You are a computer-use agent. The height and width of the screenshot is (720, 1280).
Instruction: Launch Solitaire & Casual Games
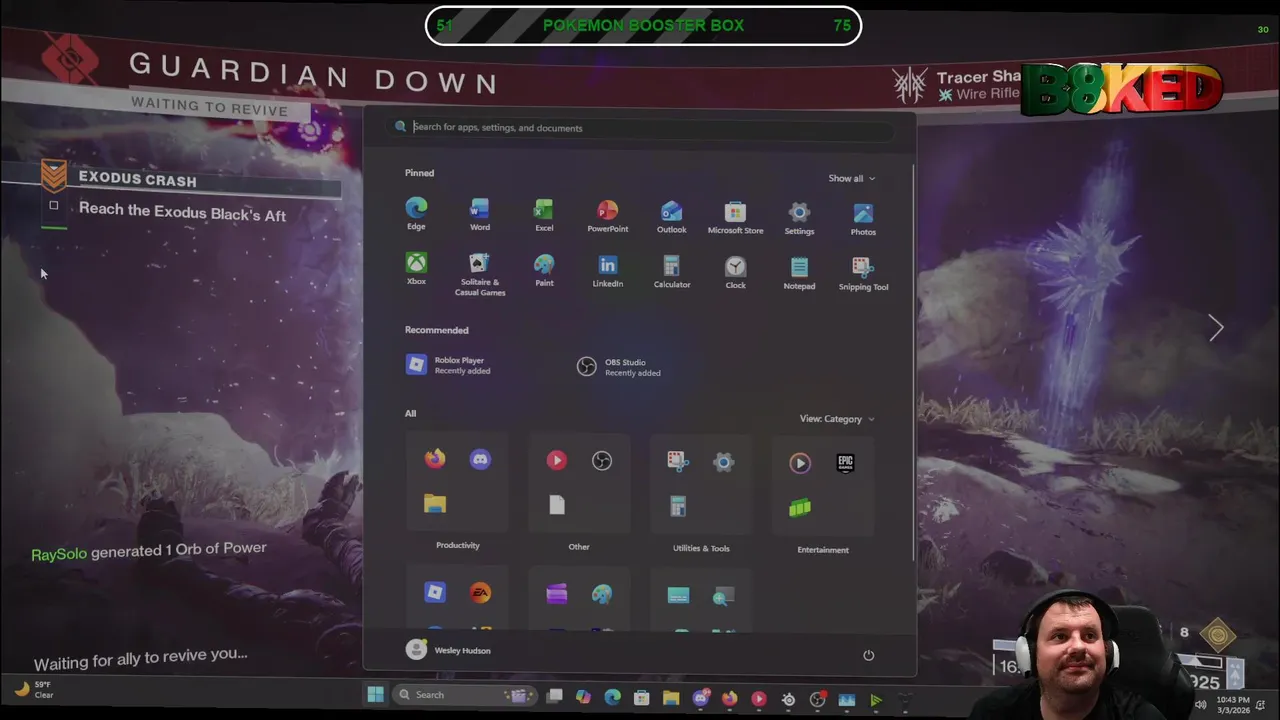click(480, 274)
